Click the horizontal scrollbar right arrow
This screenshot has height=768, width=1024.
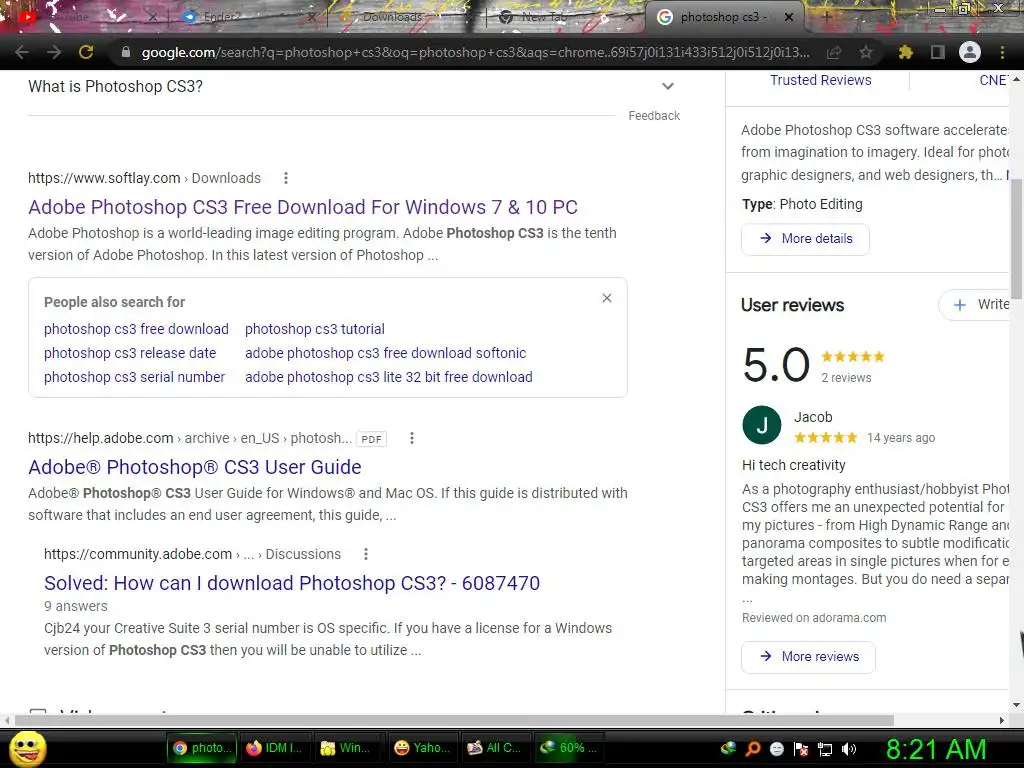point(1001,720)
